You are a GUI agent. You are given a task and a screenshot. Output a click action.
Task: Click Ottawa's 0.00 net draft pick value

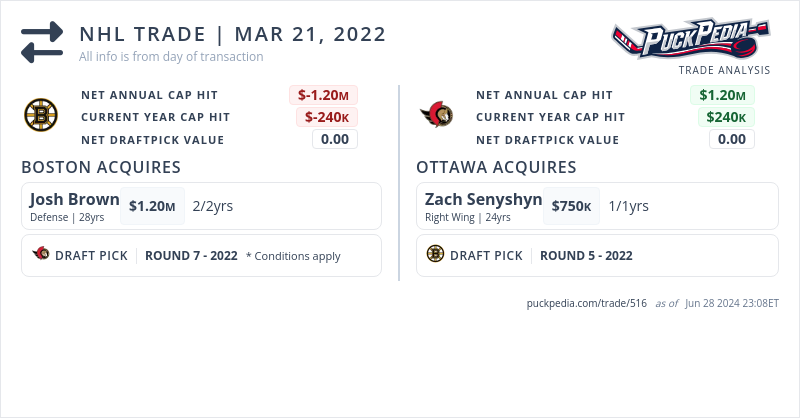click(x=732, y=139)
